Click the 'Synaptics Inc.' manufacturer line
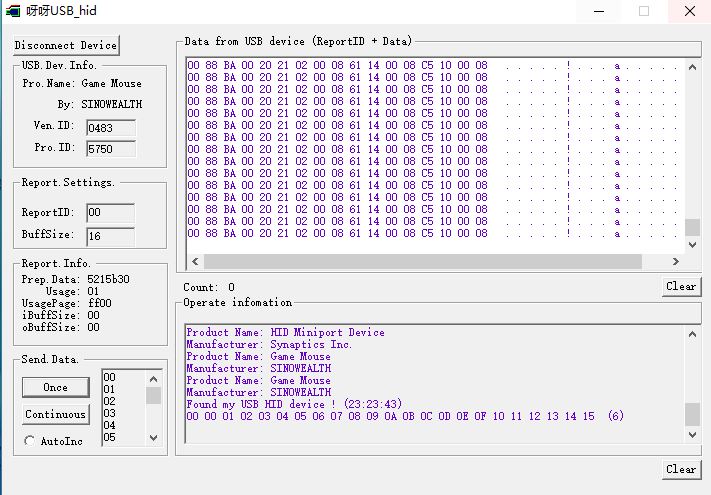Viewport: 711px width, 495px height. click(x=269, y=345)
